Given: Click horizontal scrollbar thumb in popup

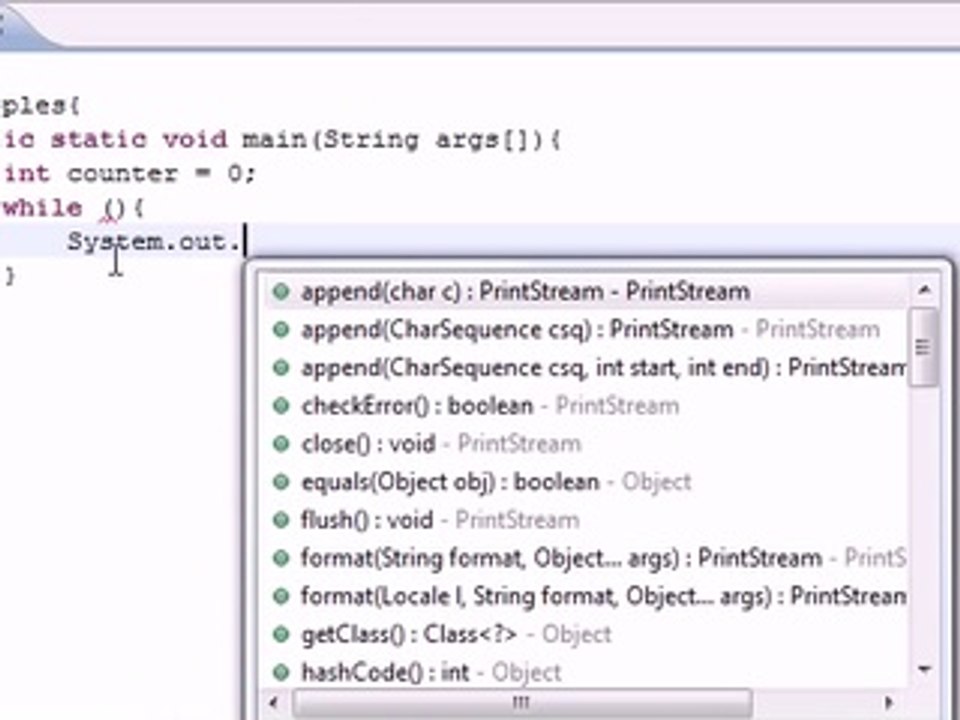Looking at the screenshot, I should [x=522, y=702].
